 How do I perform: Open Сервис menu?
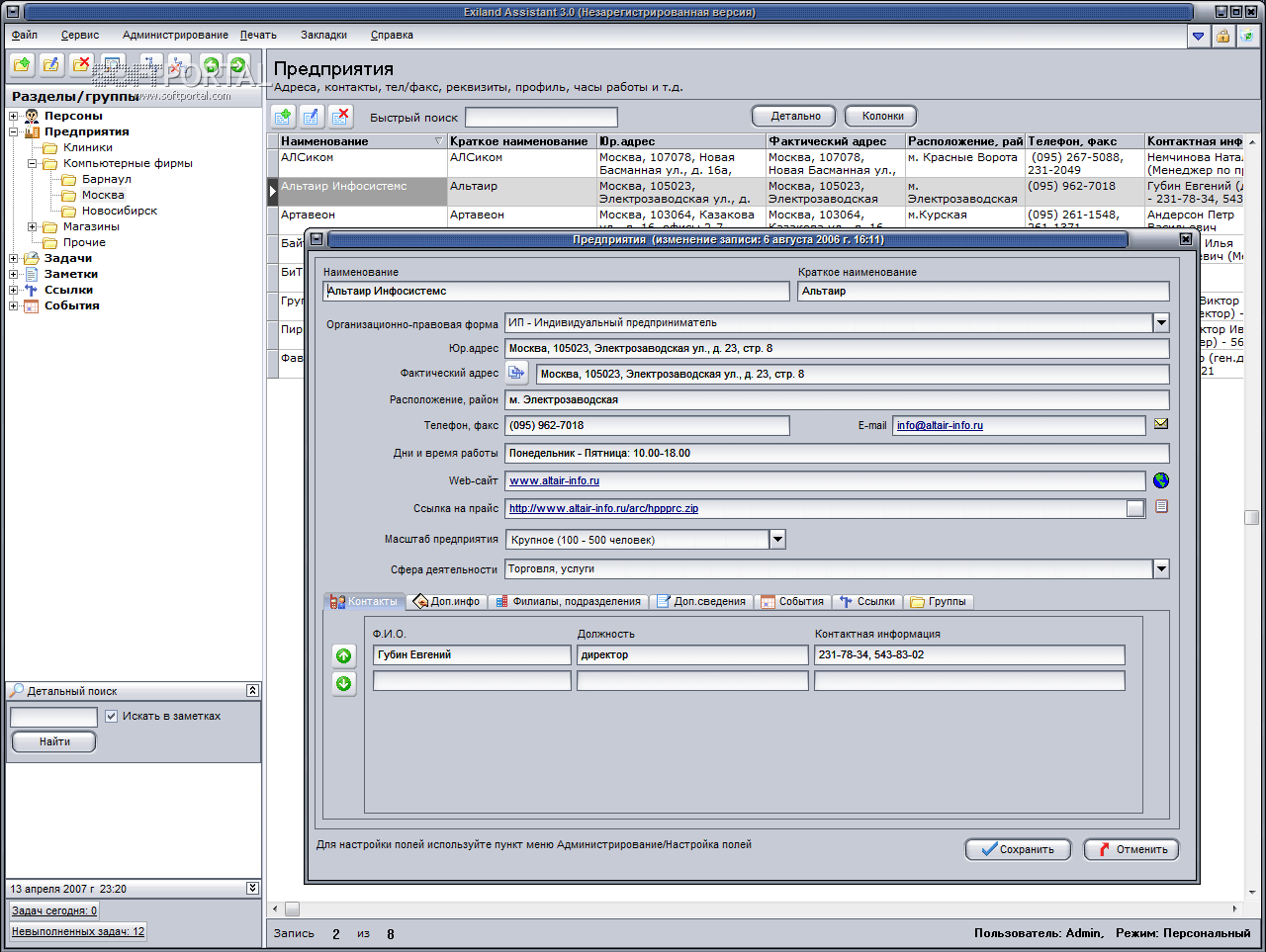click(x=80, y=35)
